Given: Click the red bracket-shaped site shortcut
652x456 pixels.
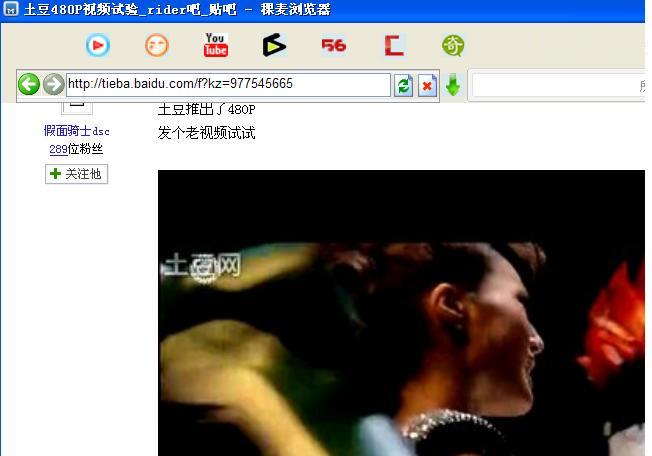Looking at the screenshot, I should point(394,45).
